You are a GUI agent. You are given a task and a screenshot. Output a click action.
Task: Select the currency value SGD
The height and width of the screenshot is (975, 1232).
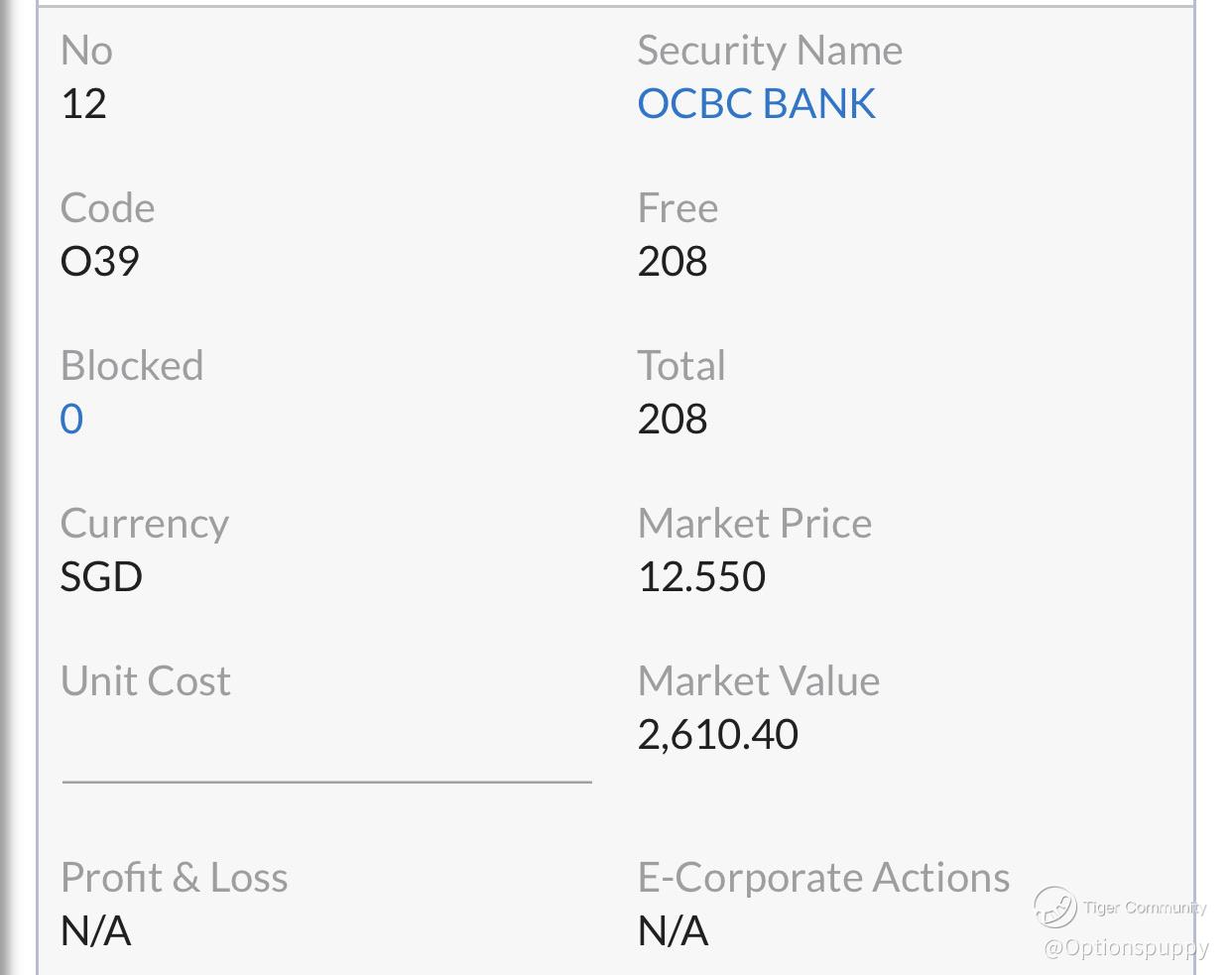point(101,577)
